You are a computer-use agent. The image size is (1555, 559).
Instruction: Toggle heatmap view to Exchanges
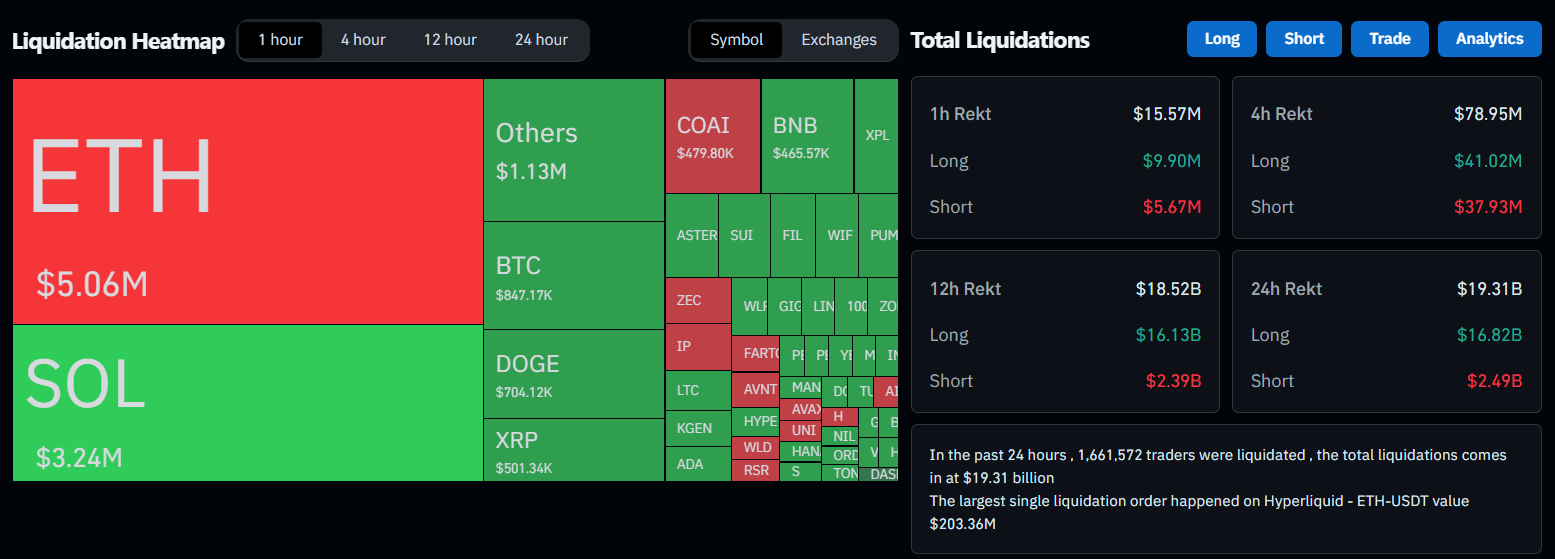pos(839,40)
